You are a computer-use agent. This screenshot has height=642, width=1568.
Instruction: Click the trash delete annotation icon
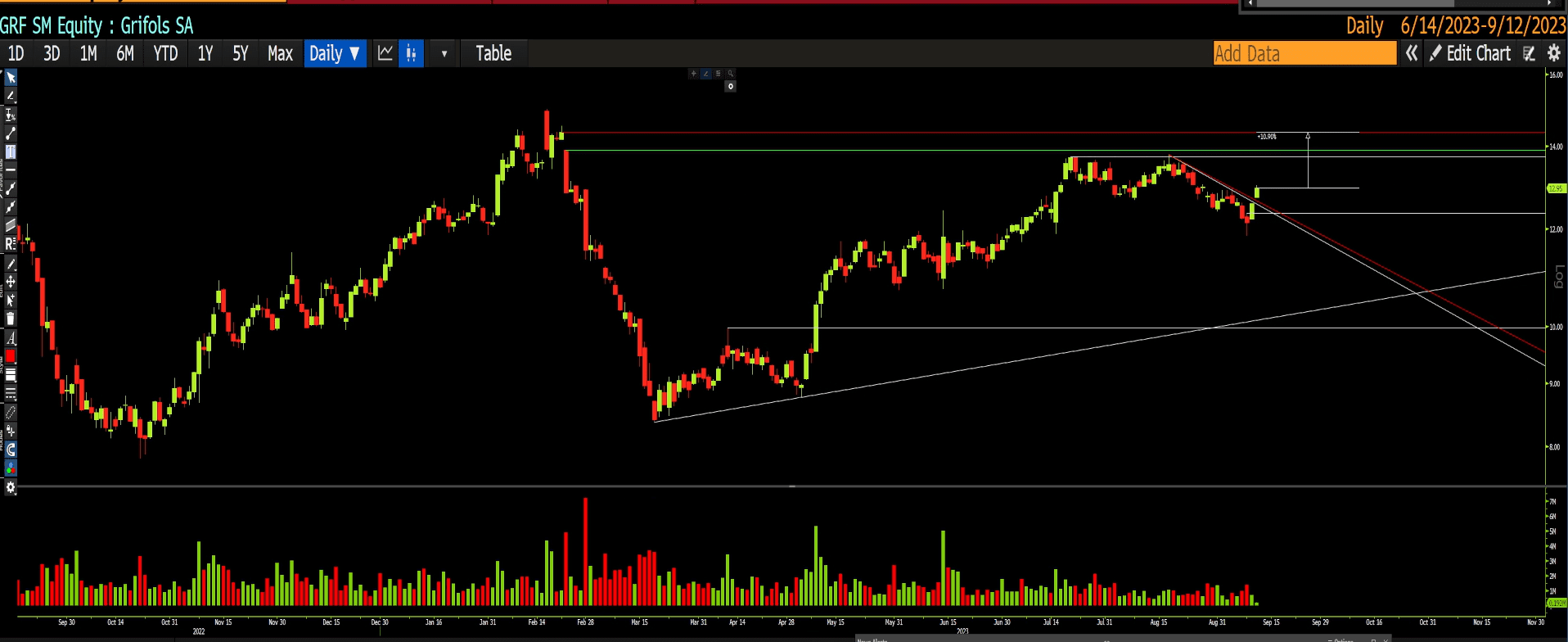click(11, 319)
